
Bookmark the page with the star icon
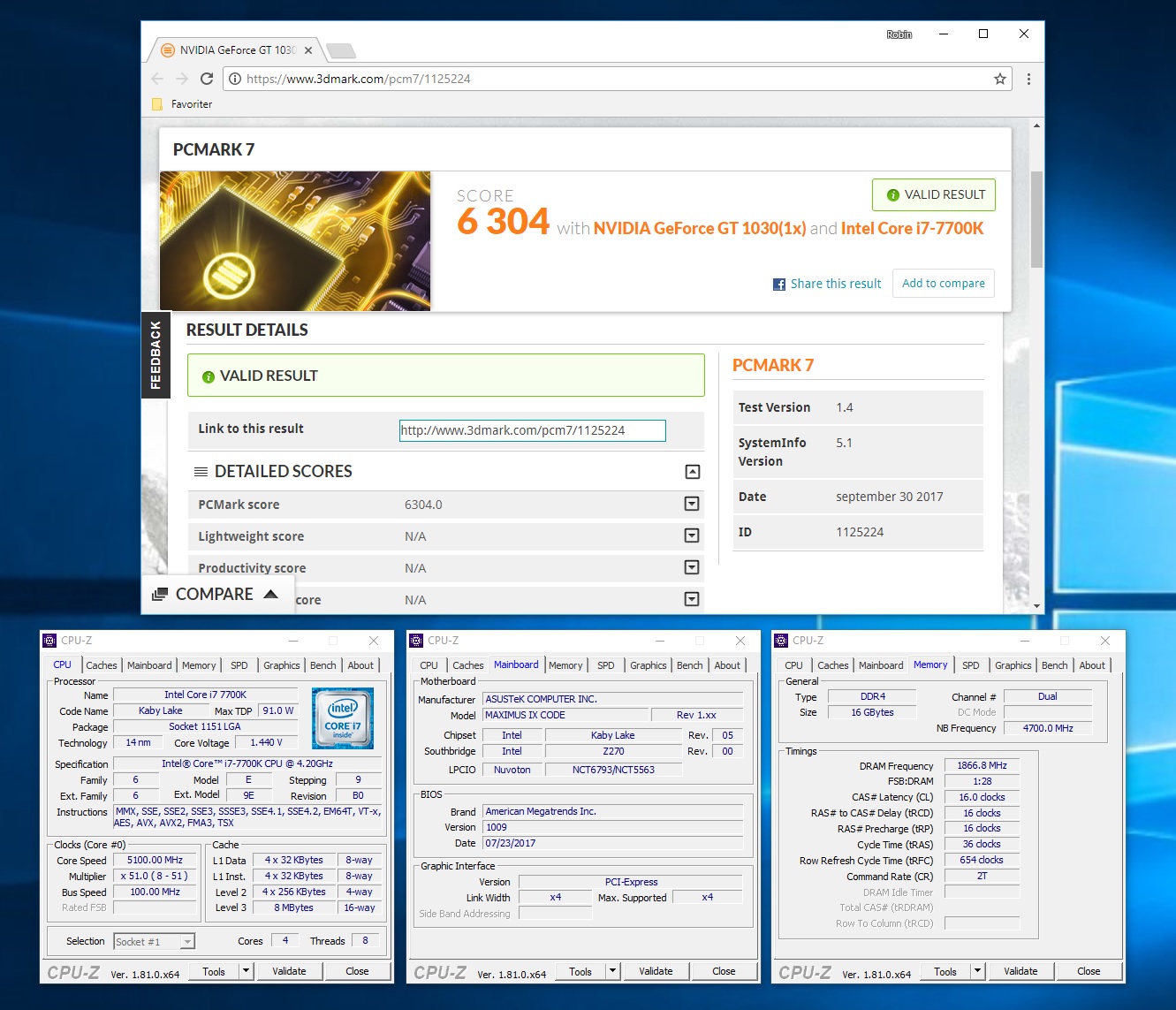click(1000, 79)
